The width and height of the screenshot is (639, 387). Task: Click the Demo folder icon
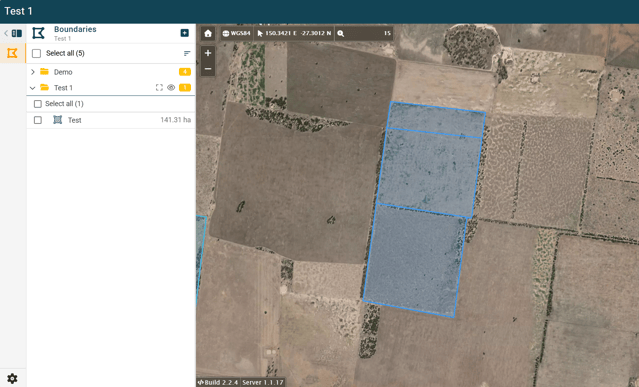44,72
